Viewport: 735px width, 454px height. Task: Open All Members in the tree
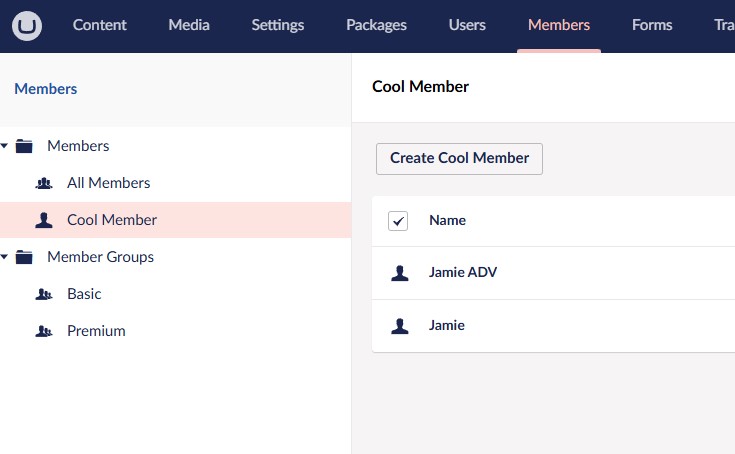click(x=109, y=183)
